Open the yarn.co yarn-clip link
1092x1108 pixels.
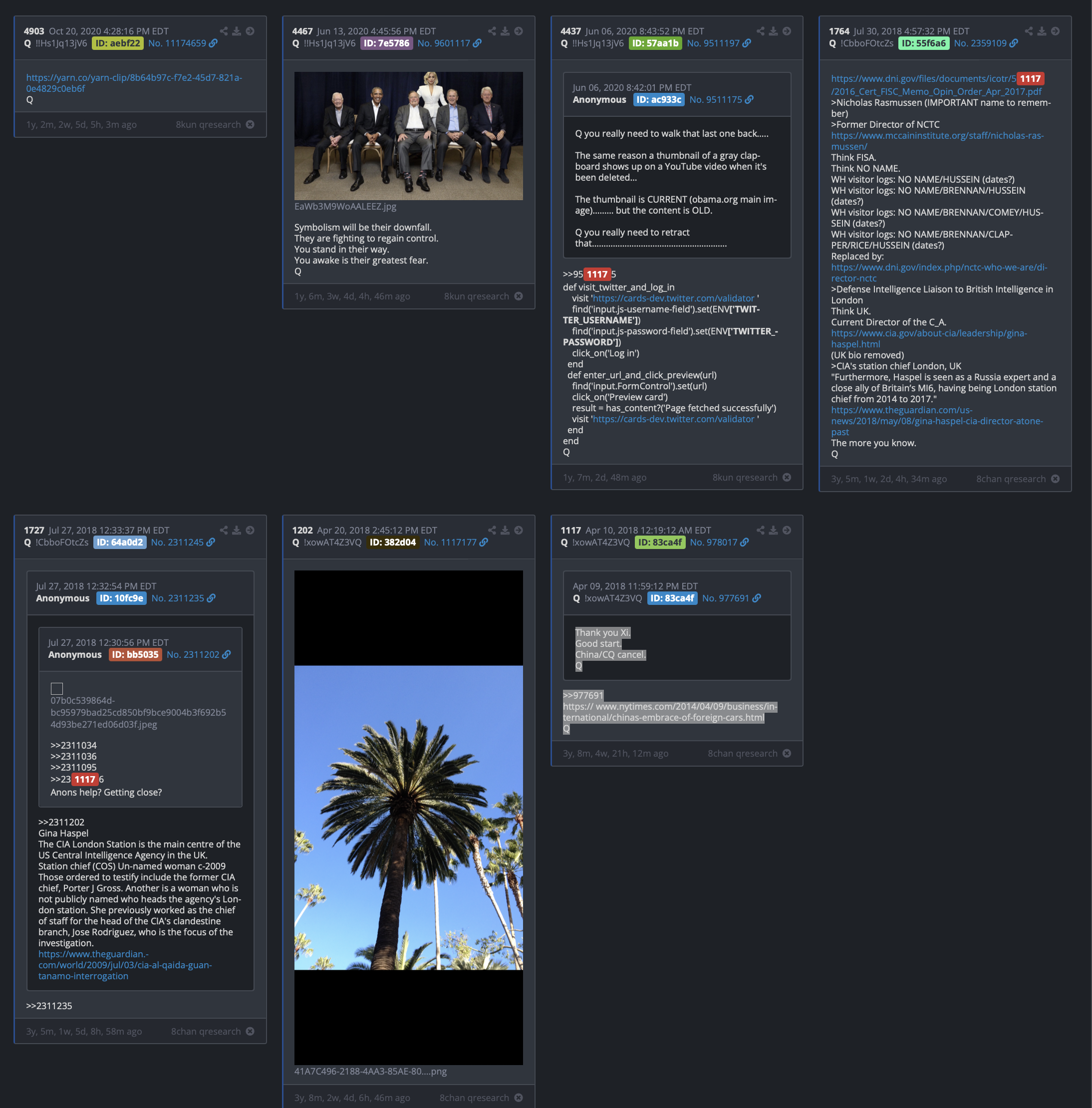[x=134, y=82]
